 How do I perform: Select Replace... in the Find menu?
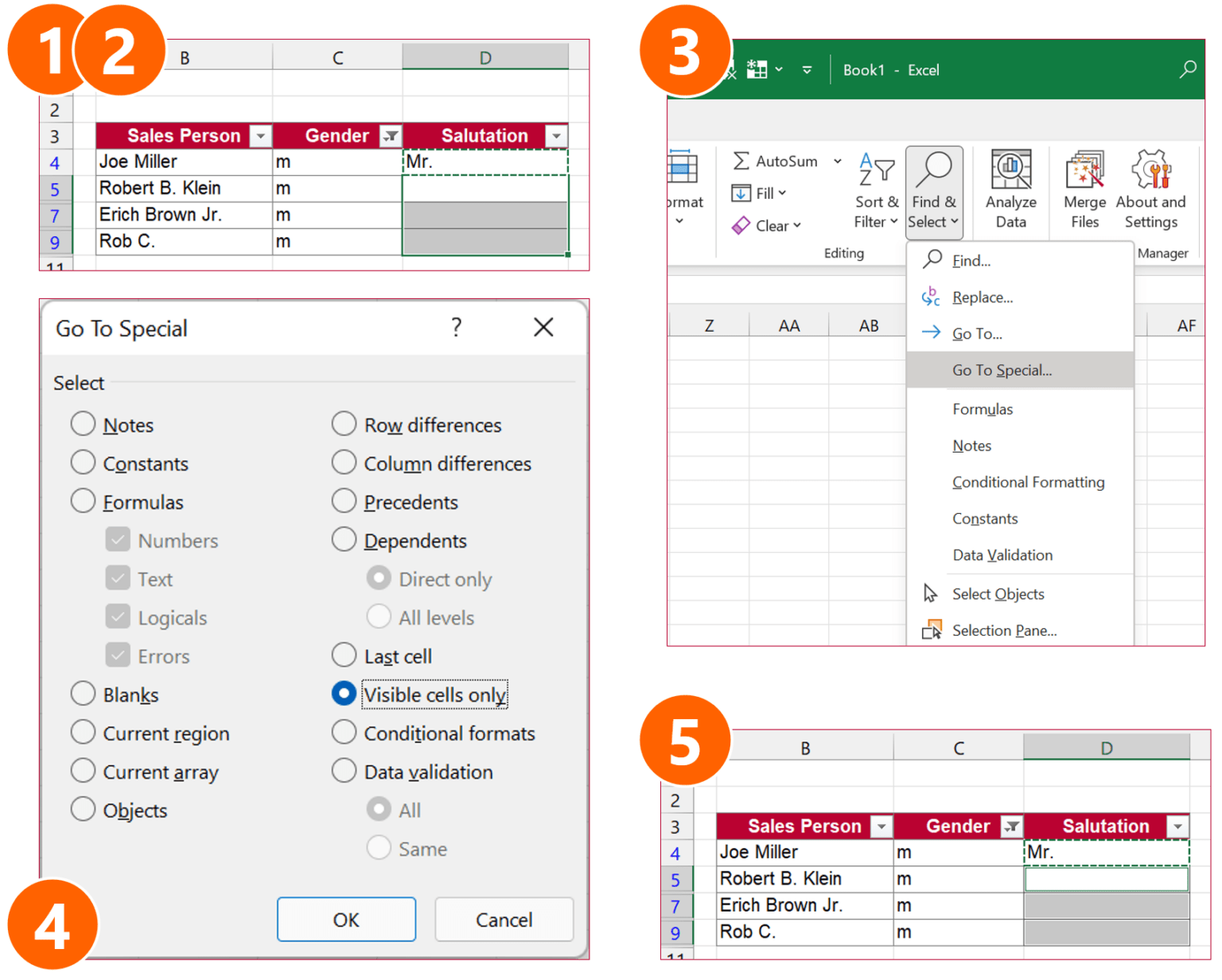pos(982,297)
